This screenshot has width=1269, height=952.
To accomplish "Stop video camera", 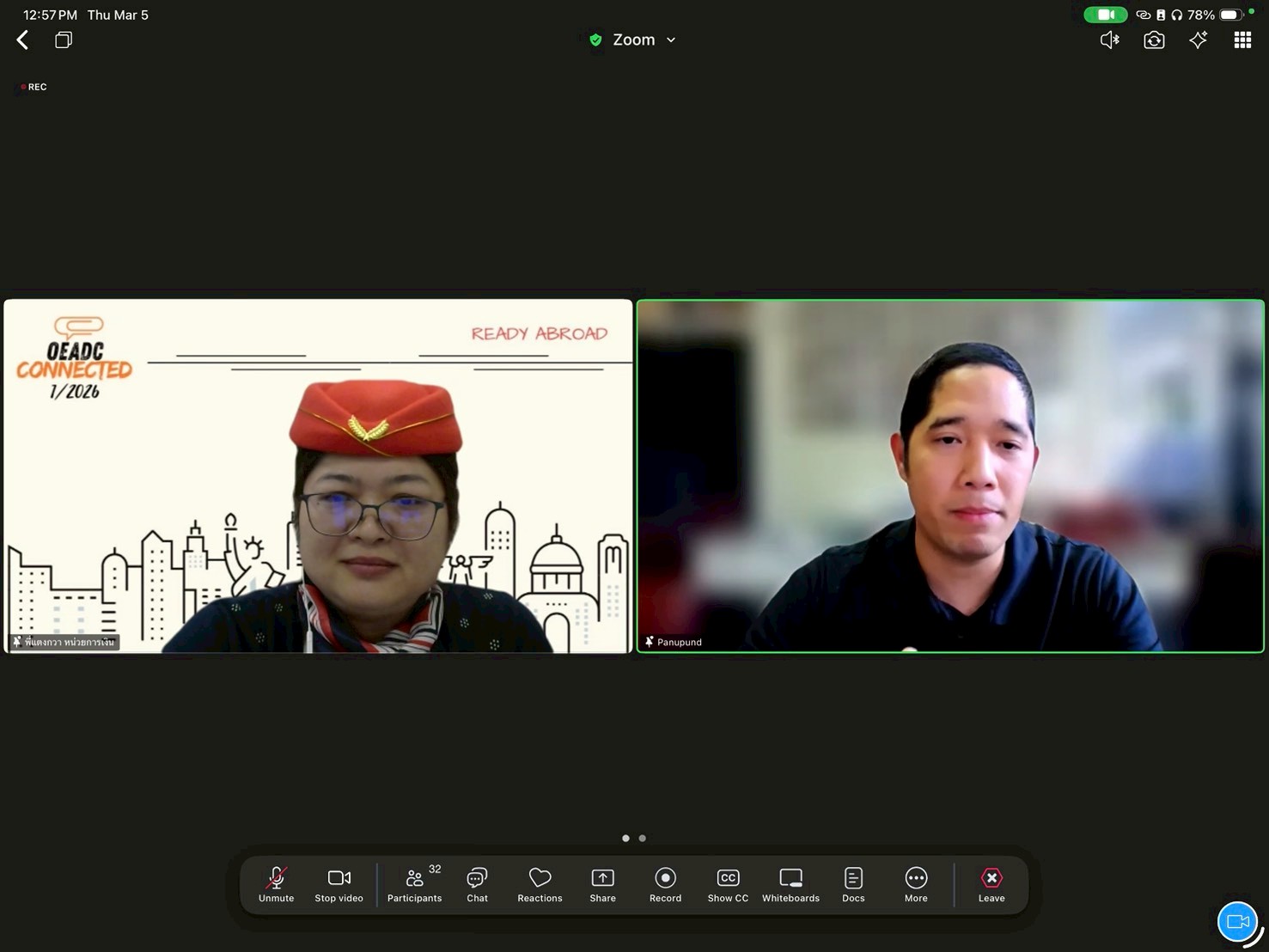I will (339, 884).
